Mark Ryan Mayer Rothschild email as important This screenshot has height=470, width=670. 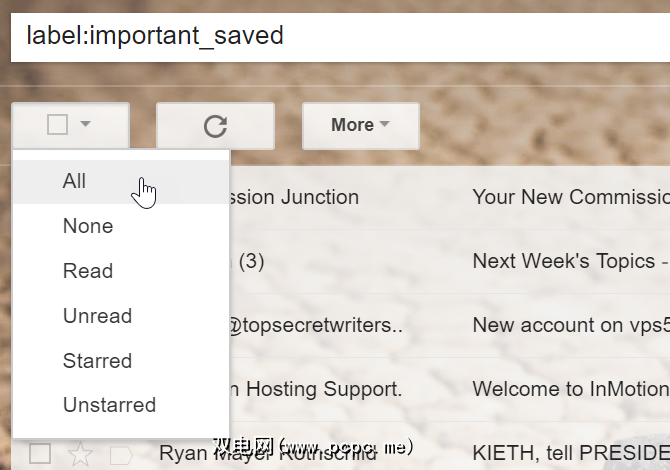tap(120, 455)
